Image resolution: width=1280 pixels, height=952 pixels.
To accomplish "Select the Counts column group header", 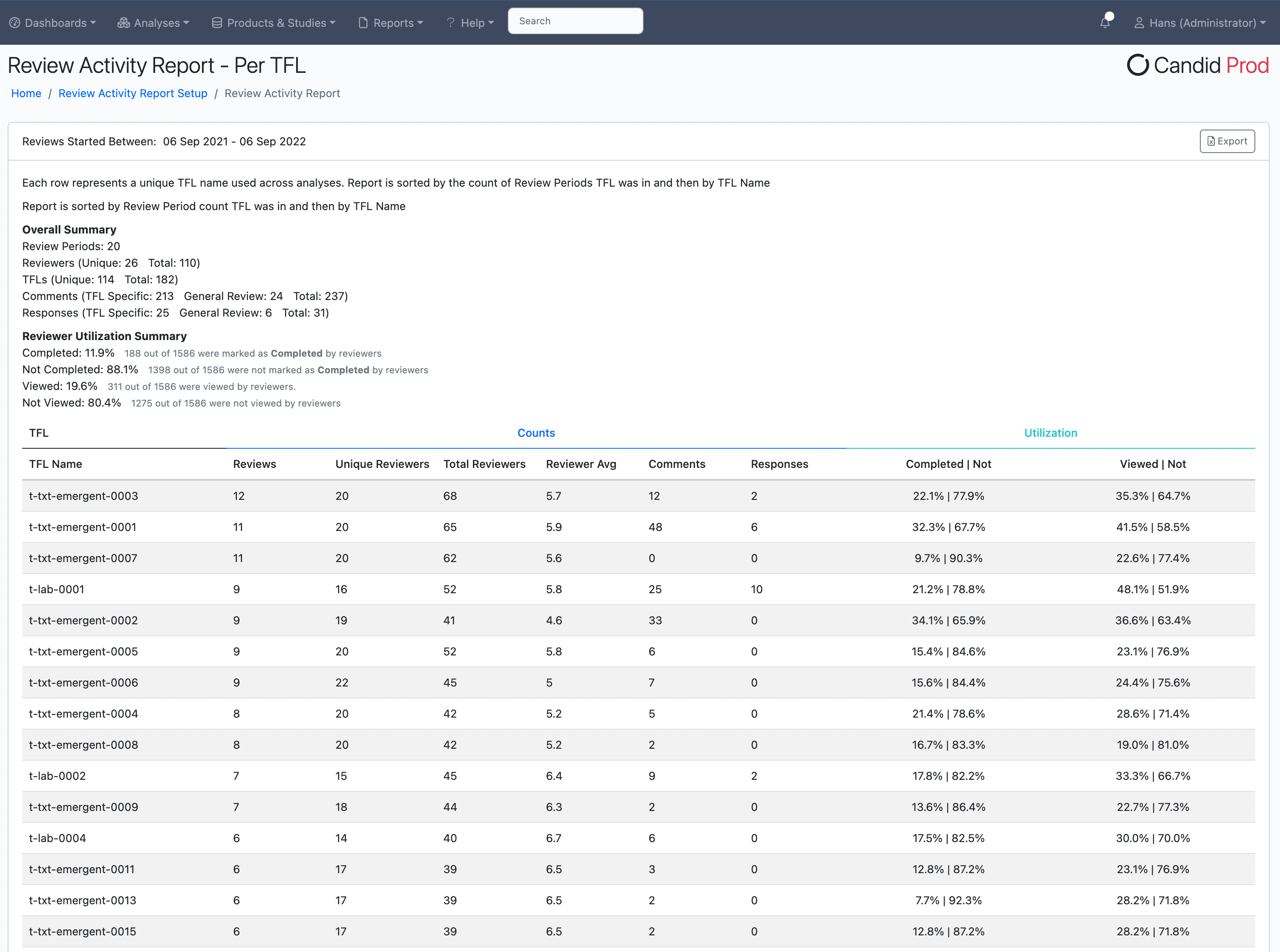I will (536, 433).
